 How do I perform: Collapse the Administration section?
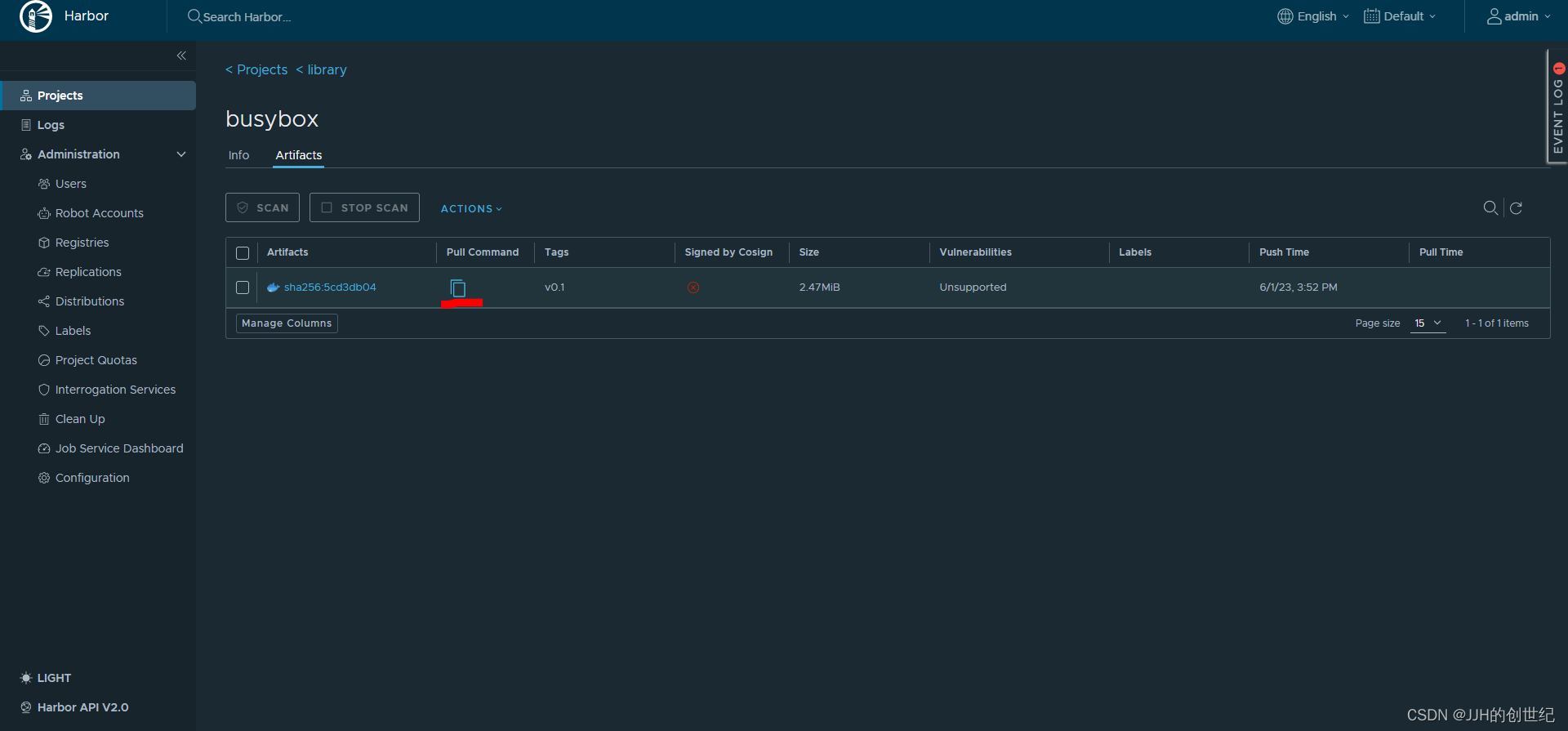click(181, 154)
